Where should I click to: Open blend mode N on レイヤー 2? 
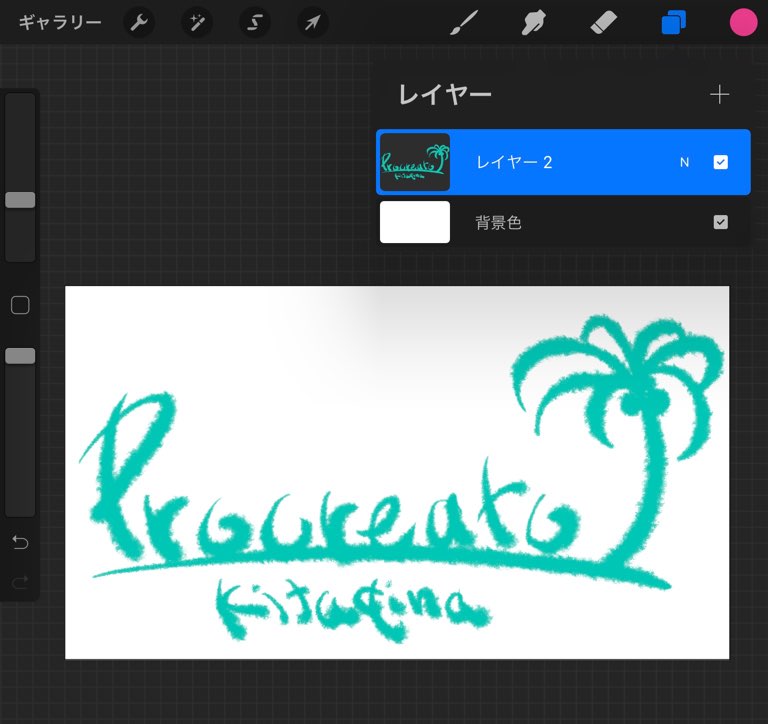point(685,162)
